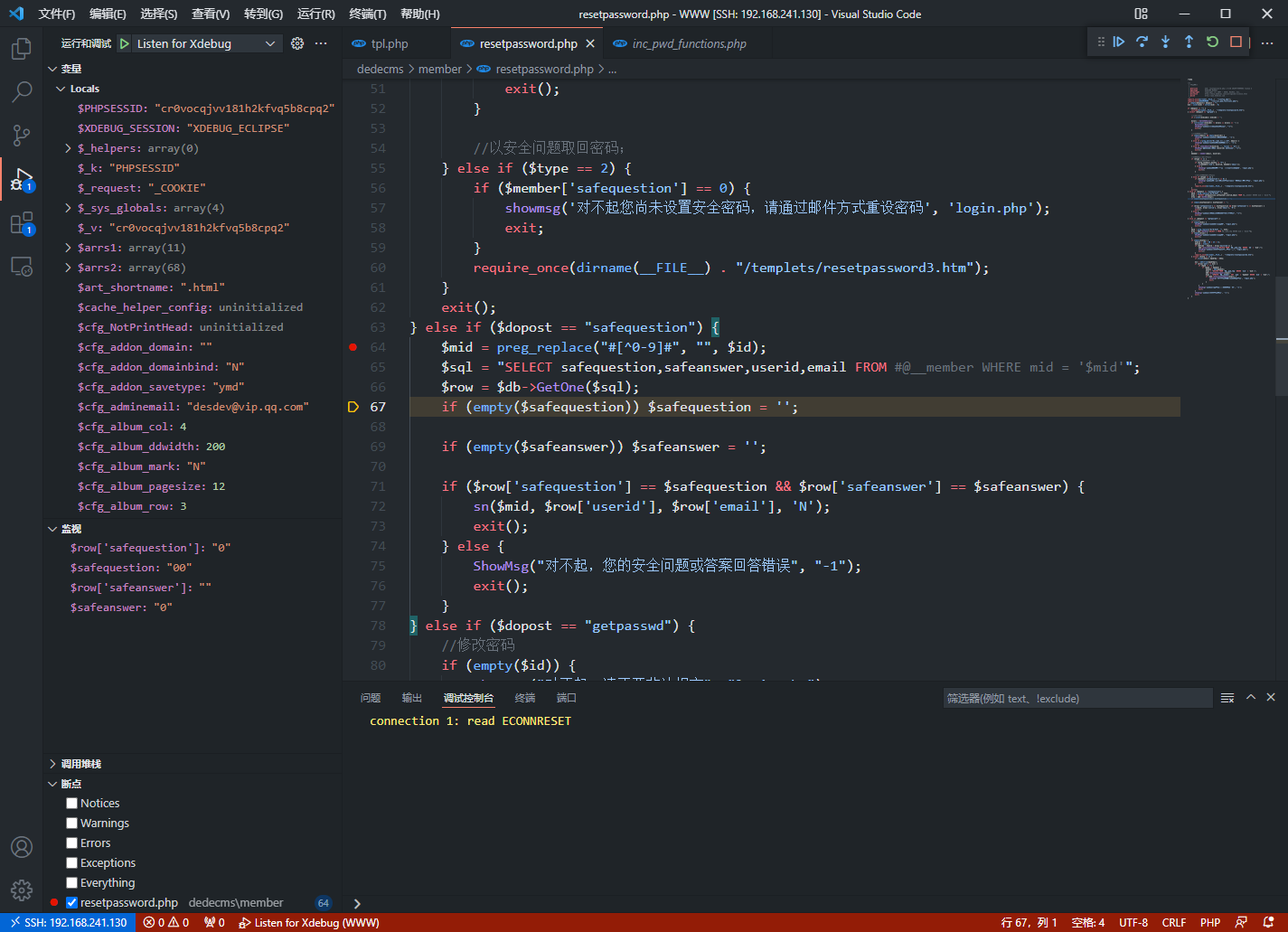Click the Step Over debug button

pos(1142,42)
